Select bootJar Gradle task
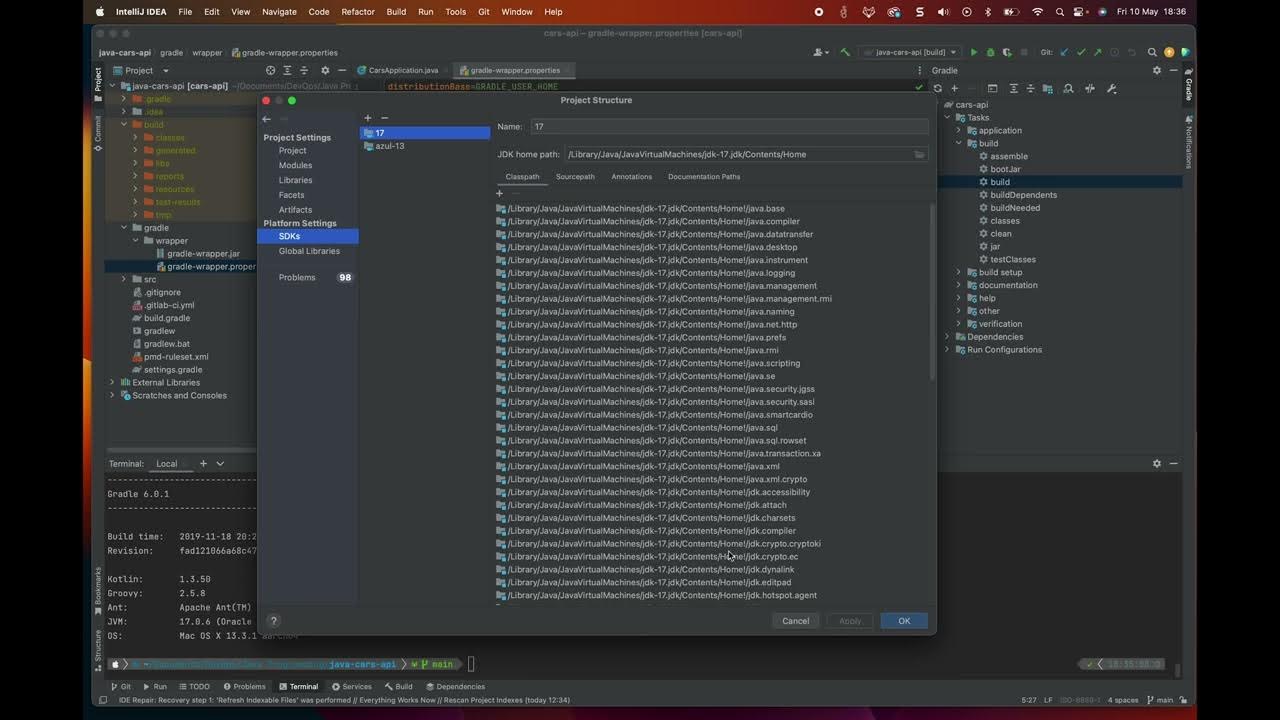Viewport: 1280px width, 720px height. (x=1005, y=169)
